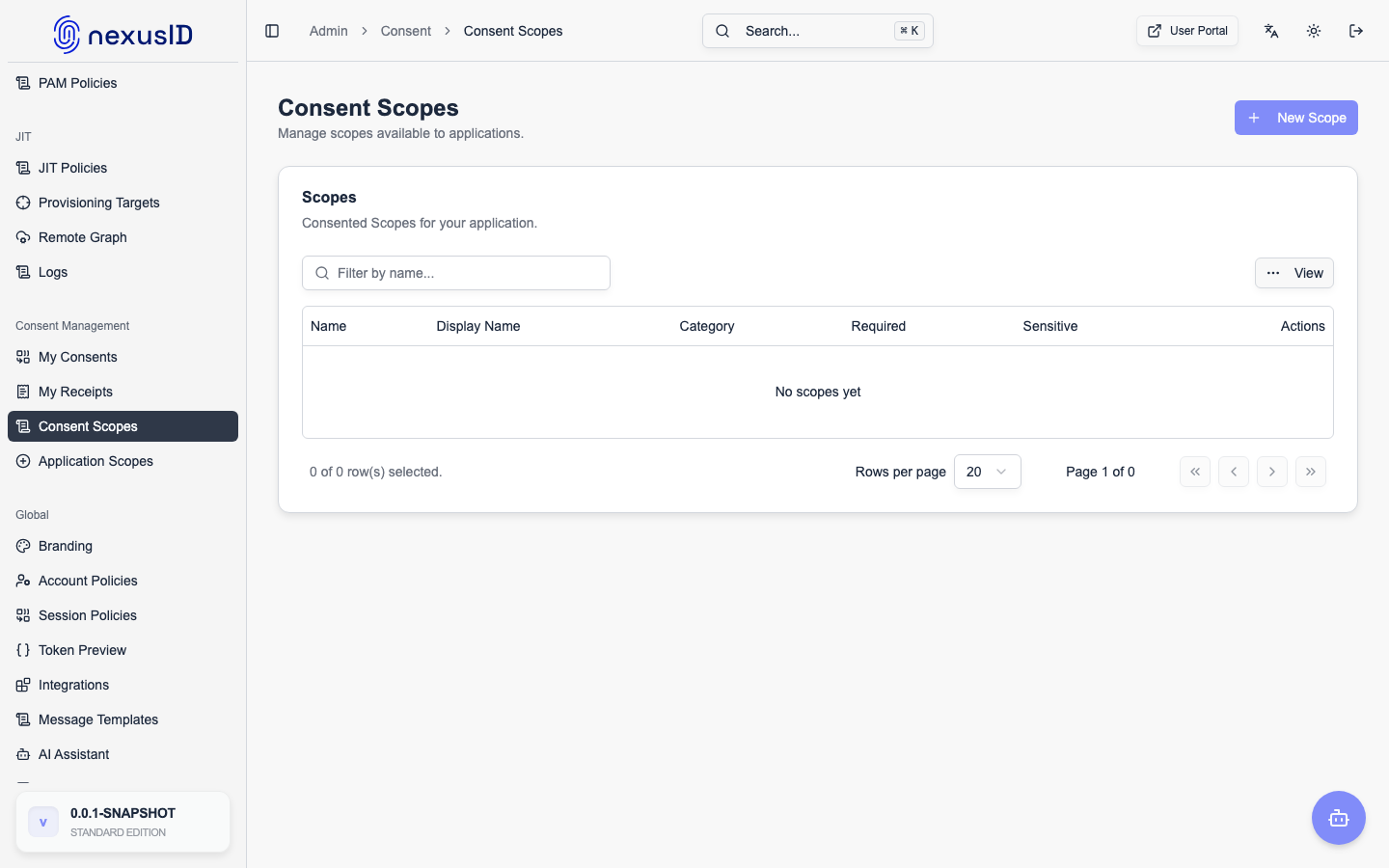This screenshot has height=868, width=1389.
Task: Click the Branding palette icon
Action: pyautogui.click(x=23, y=546)
